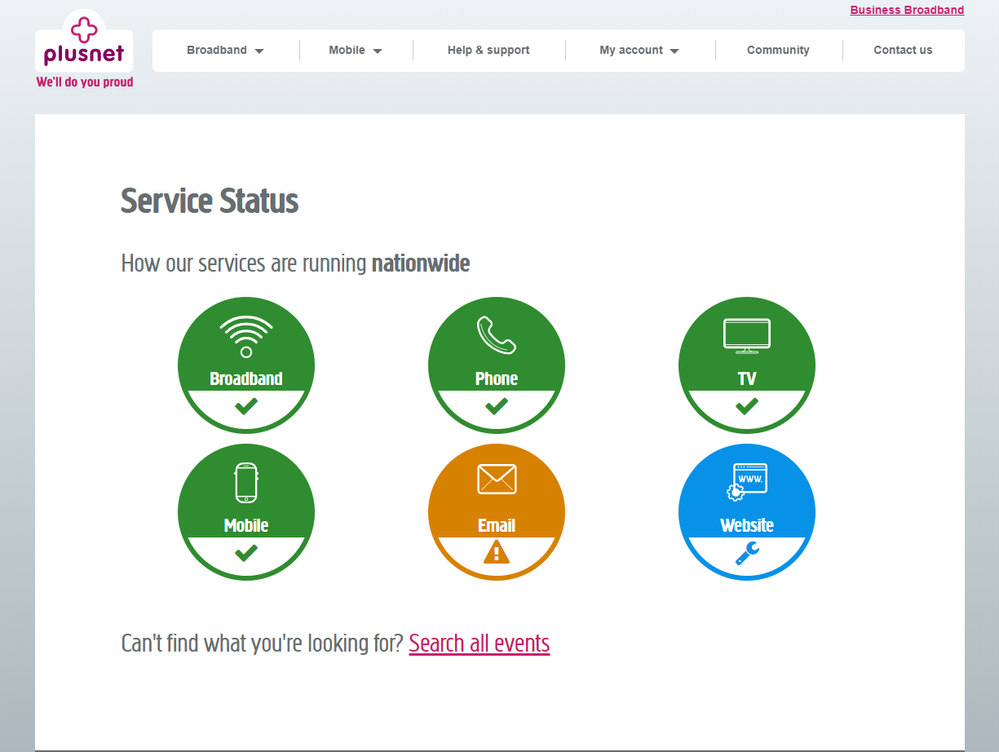999x752 pixels.
Task: Click the green checkmark under TV
Action: pos(746,406)
